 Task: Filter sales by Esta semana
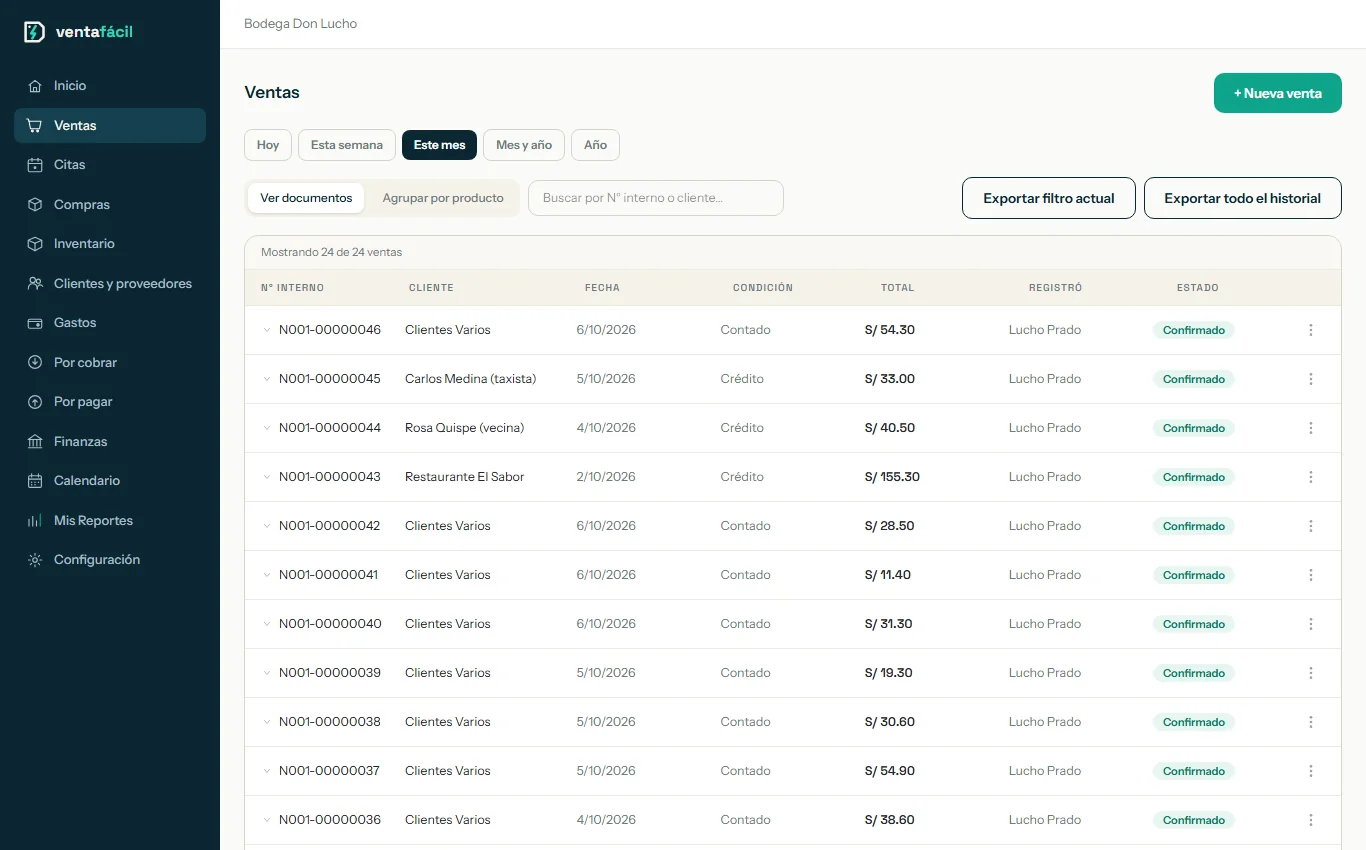point(347,145)
